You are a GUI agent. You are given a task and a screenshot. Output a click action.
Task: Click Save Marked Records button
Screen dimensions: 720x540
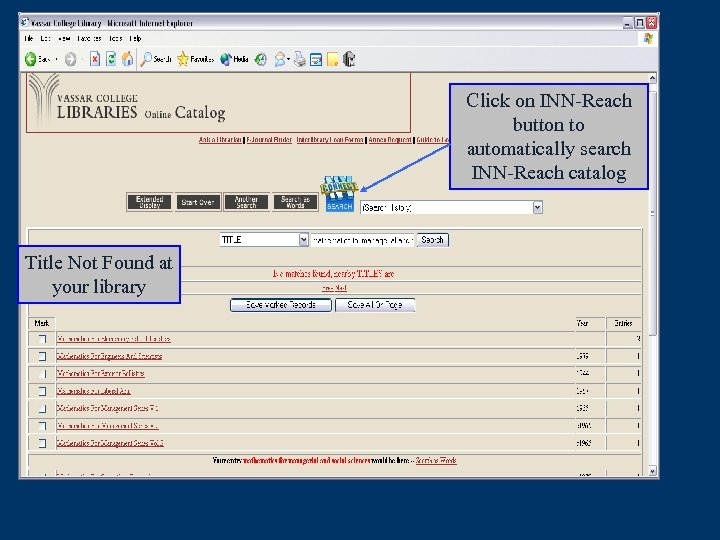click(281, 305)
